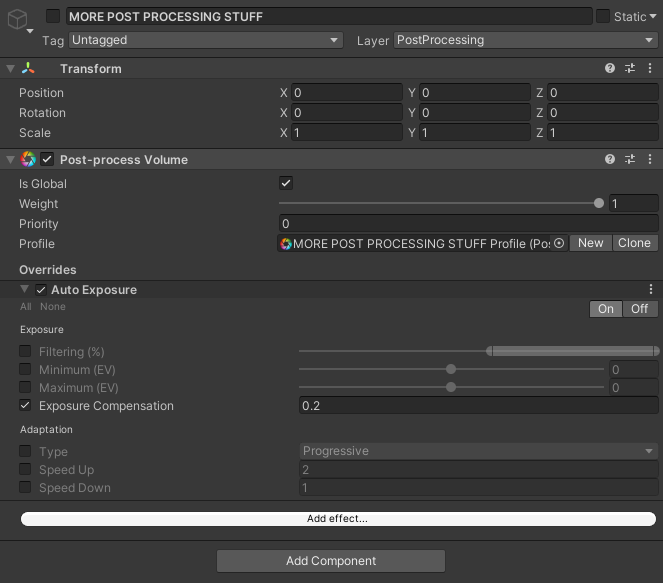Open Post-process Volume preset settings icon
Screen dimensions: 663x583
[630, 159]
